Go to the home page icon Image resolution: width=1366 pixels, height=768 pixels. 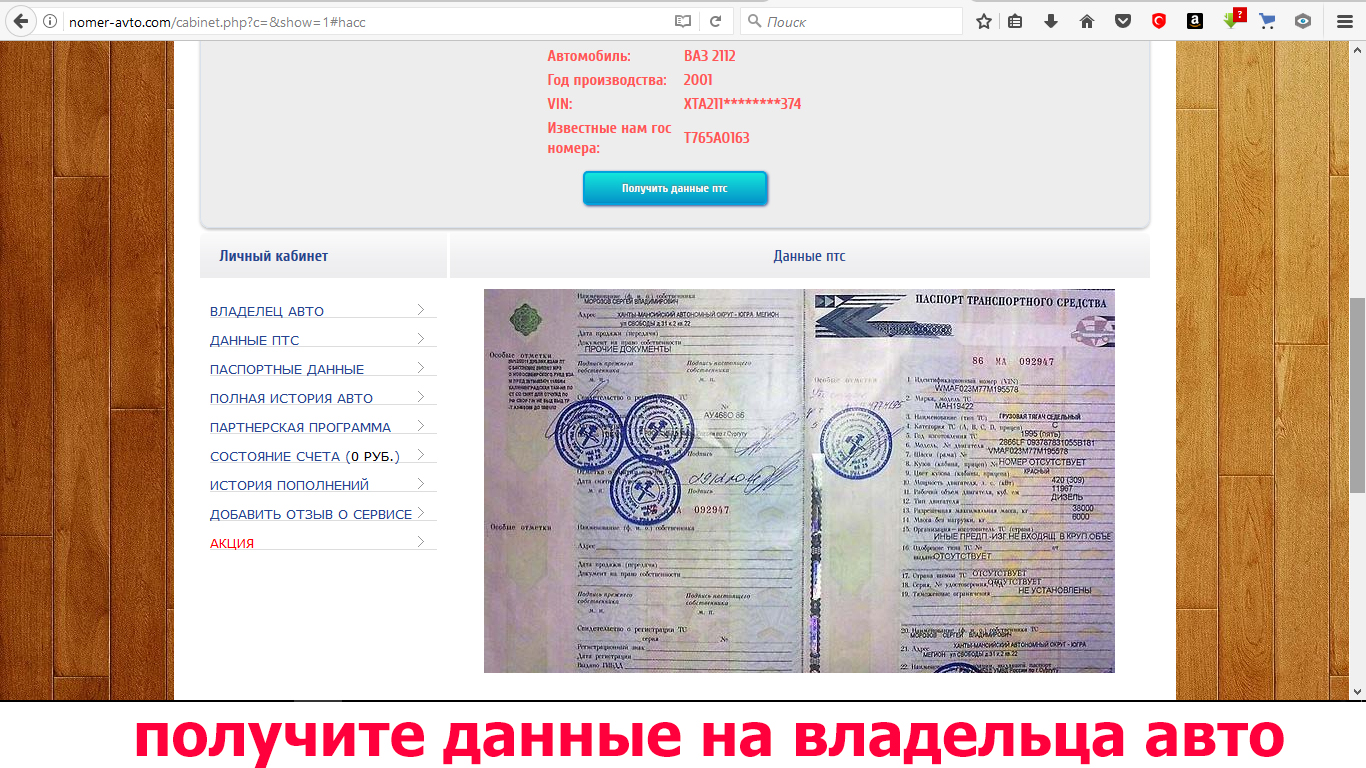[1087, 21]
